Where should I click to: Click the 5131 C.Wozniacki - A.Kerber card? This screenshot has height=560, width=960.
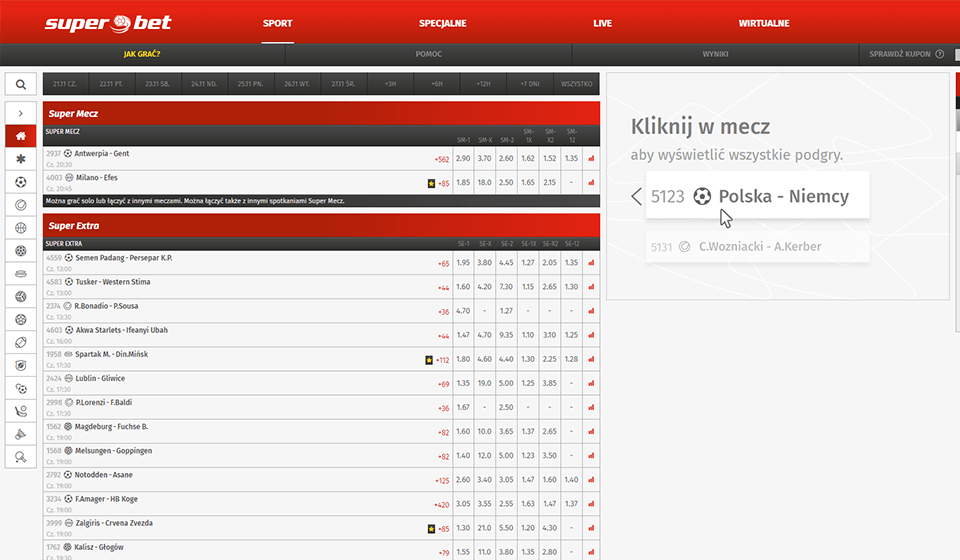[757, 247]
